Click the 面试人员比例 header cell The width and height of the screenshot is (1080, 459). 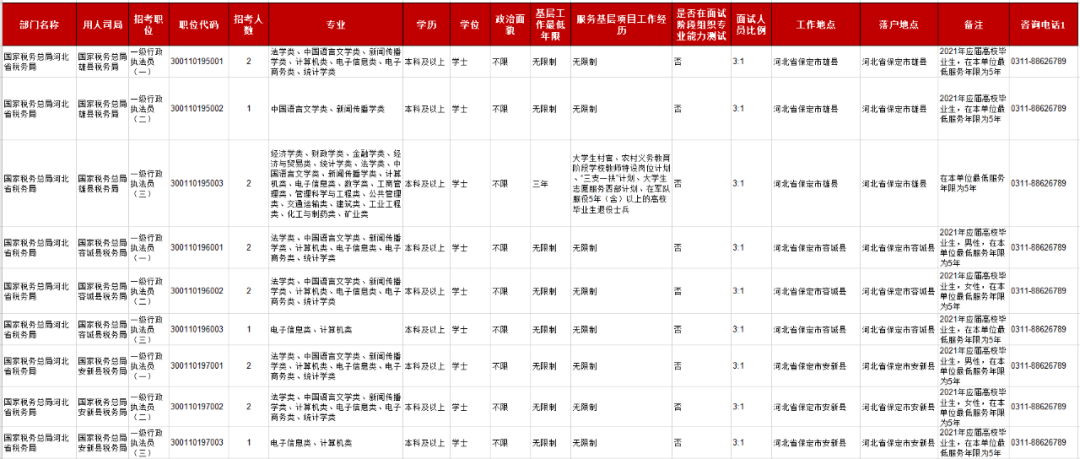[x=751, y=24]
